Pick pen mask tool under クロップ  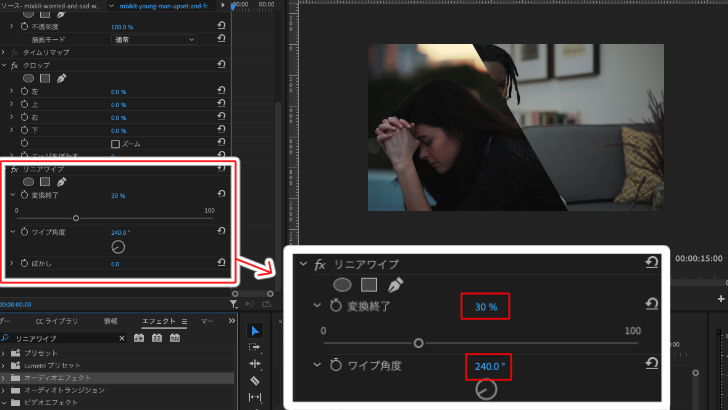tap(61, 78)
